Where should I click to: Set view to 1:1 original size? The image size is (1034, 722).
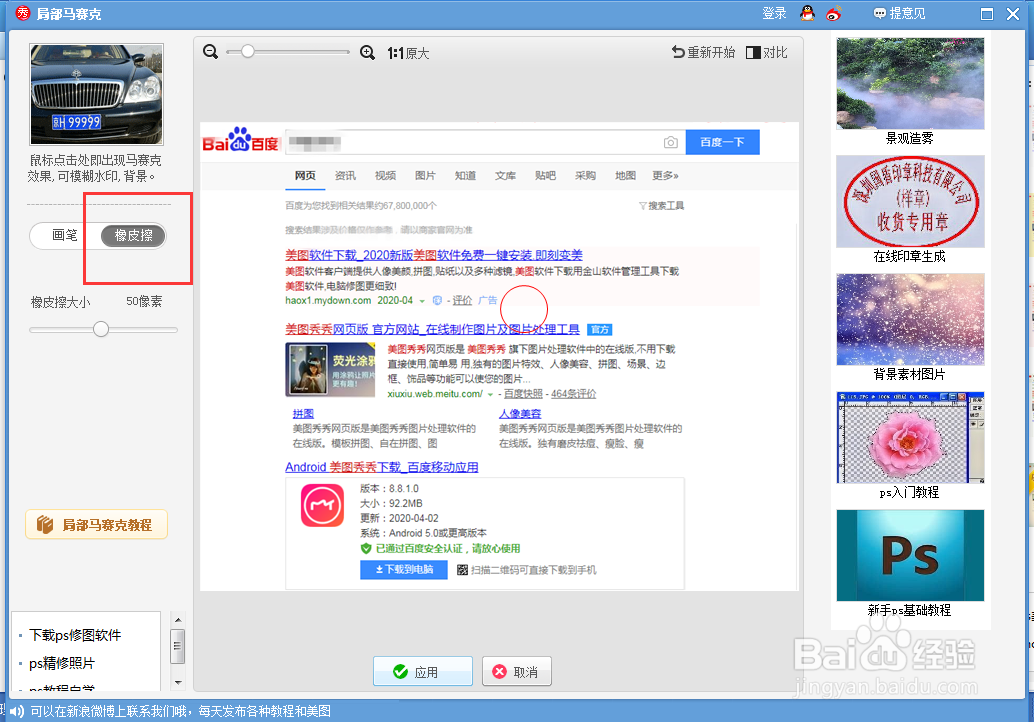coord(408,53)
